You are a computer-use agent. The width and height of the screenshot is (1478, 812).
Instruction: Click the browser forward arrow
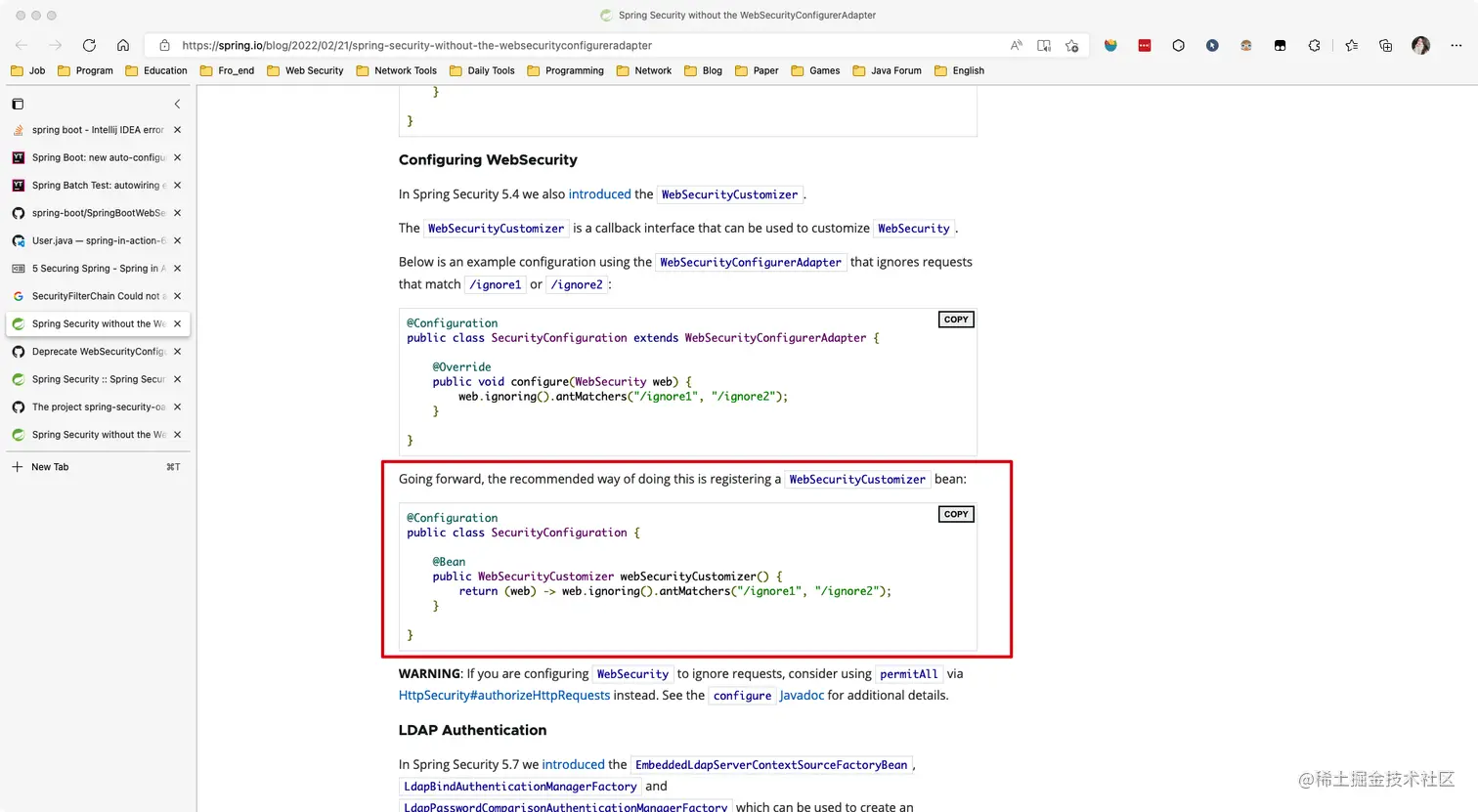[56, 45]
